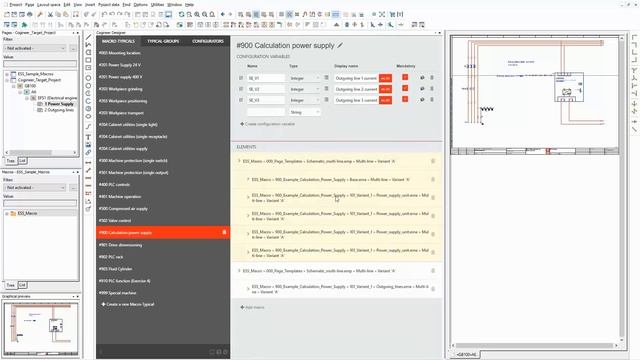Click the Forward arrow in top toolbar

coord(230,14)
